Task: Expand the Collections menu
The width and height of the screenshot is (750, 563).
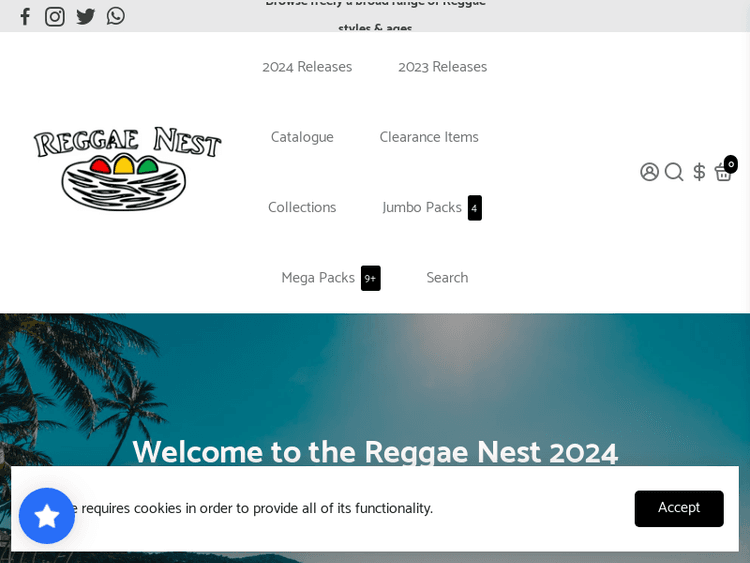Action: pyautogui.click(x=302, y=207)
